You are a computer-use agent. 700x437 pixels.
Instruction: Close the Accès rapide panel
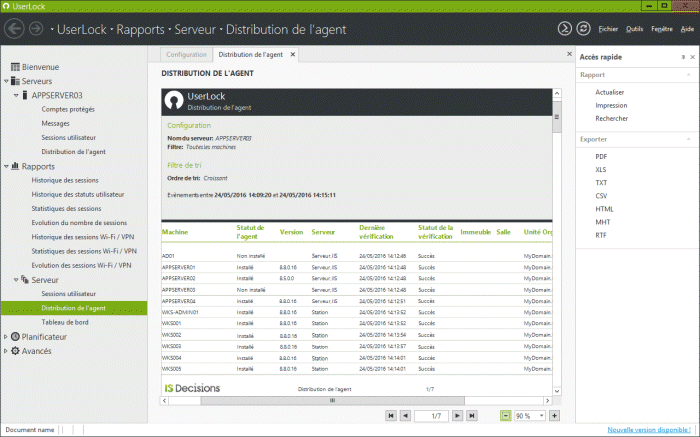(x=692, y=57)
